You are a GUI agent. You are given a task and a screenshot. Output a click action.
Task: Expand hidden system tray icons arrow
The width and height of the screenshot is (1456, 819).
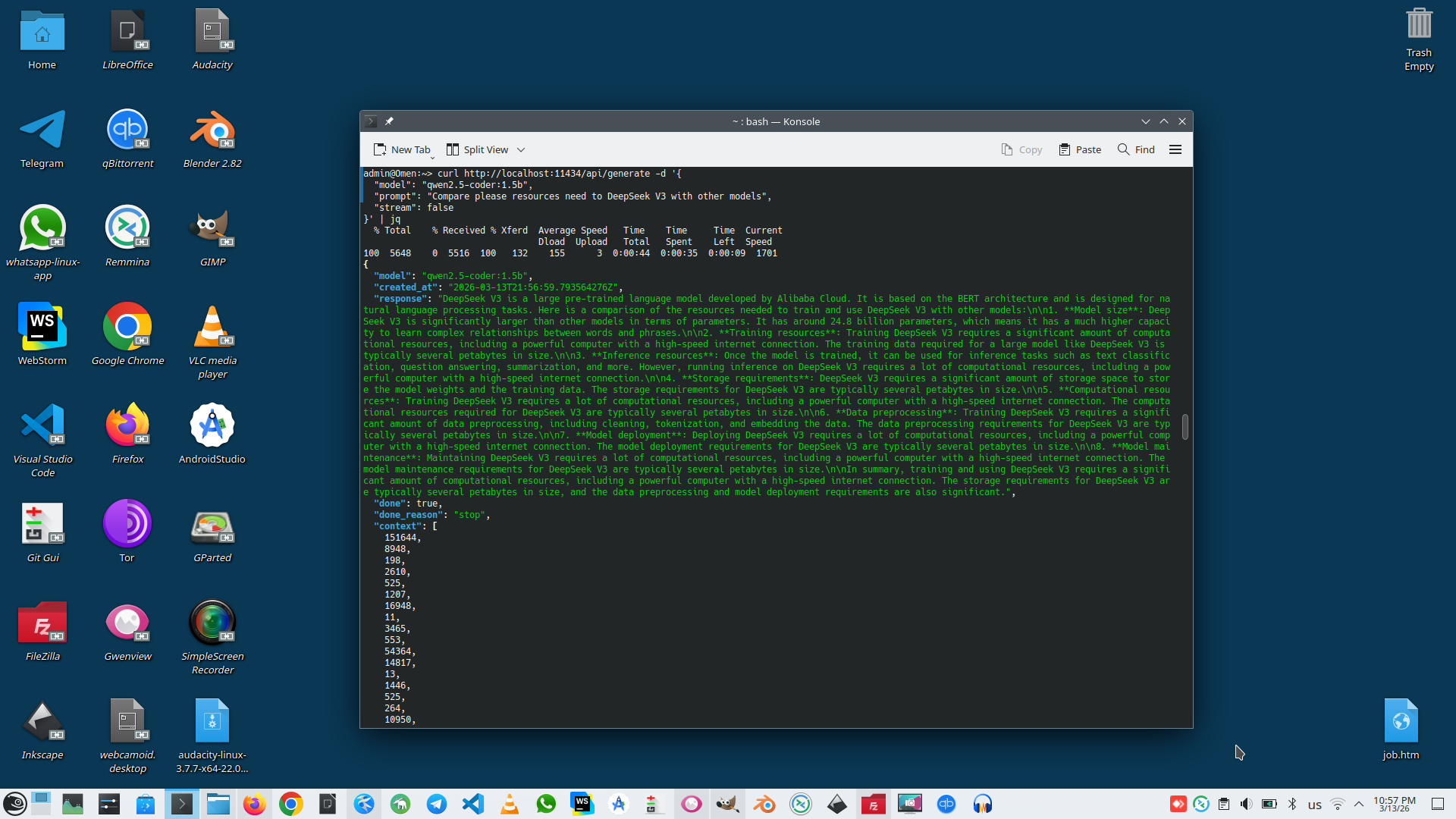1359,804
